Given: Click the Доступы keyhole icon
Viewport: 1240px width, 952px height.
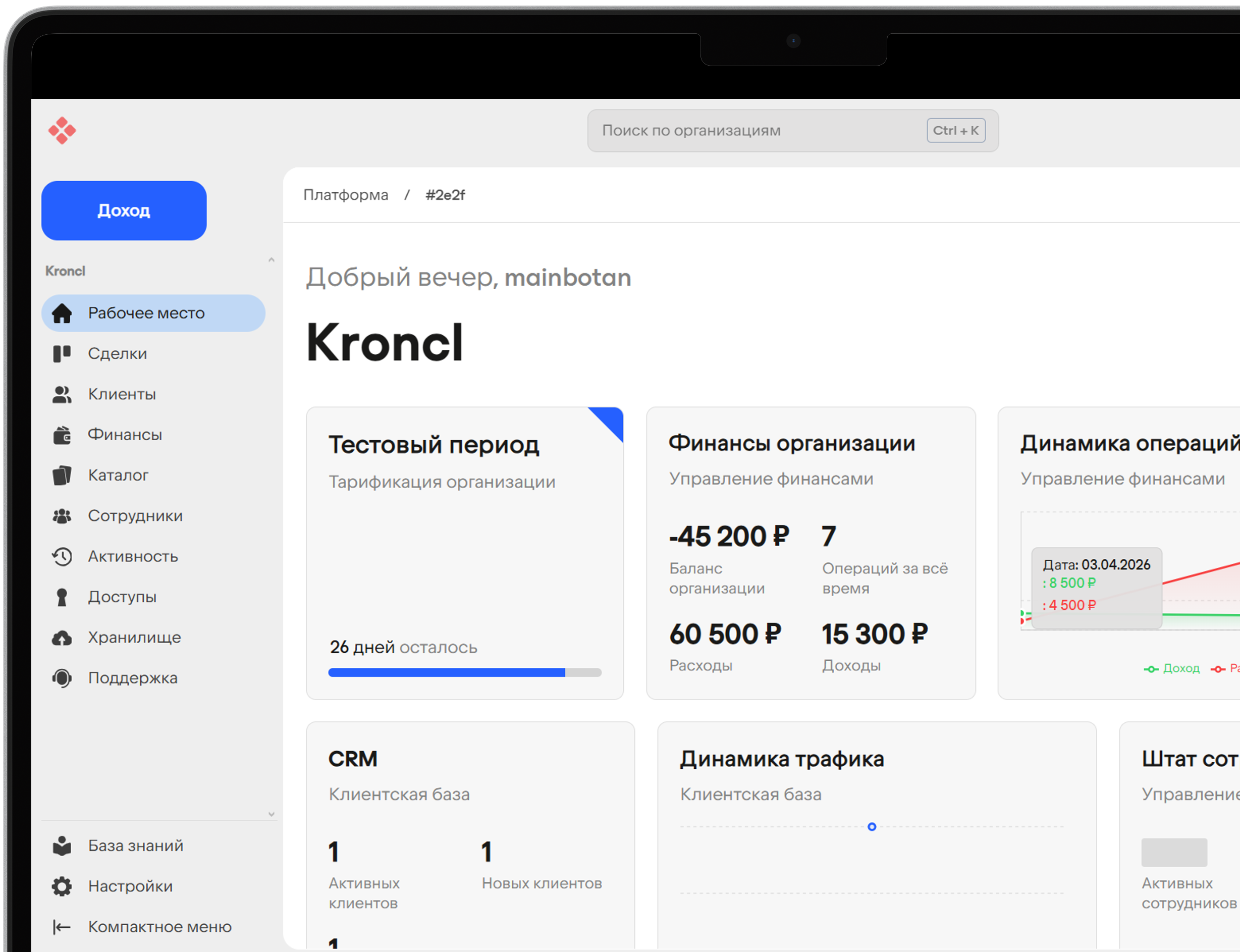Looking at the screenshot, I should [62, 597].
